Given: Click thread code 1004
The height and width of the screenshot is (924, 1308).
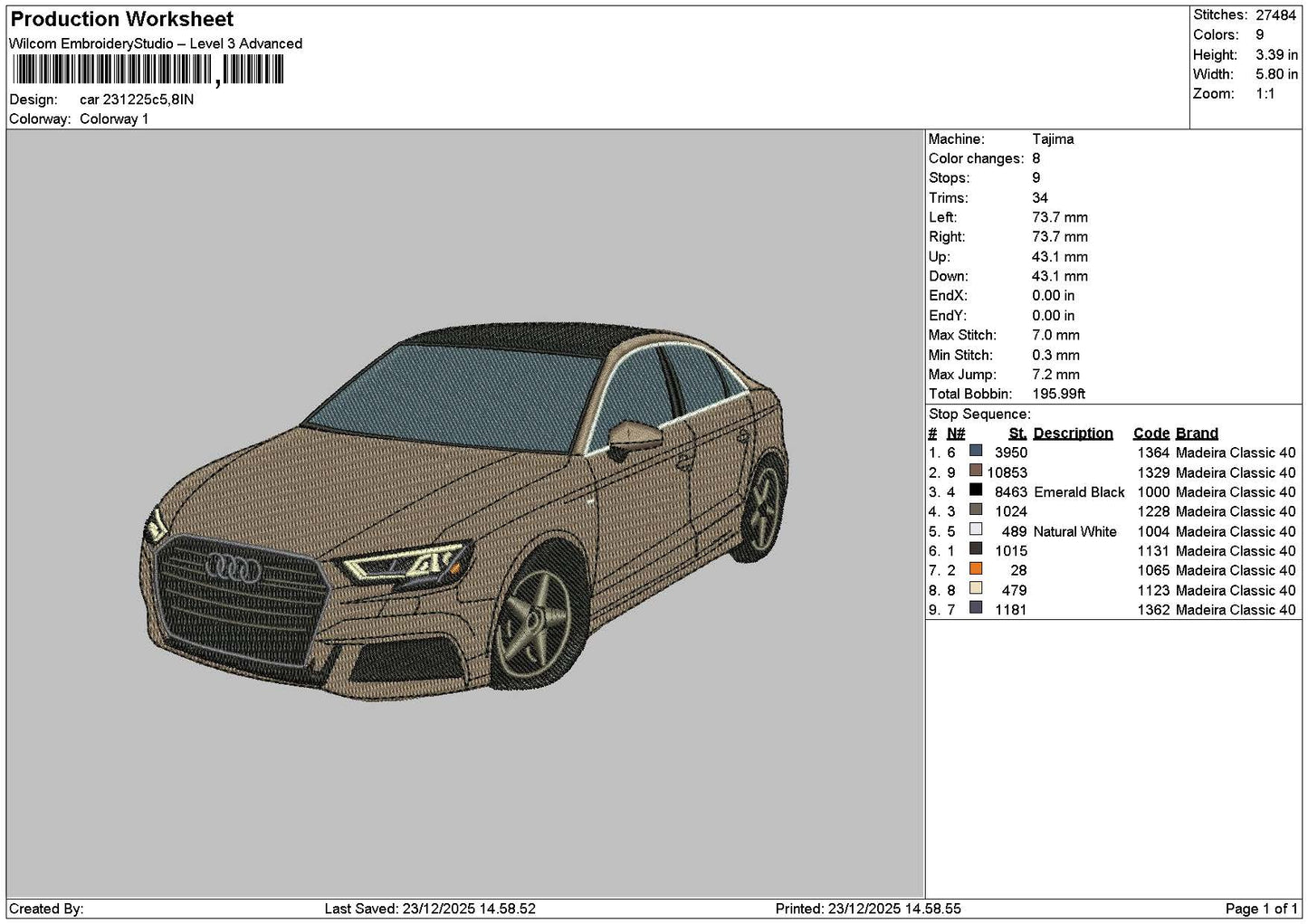Looking at the screenshot, I should [x=1153, y=531].
